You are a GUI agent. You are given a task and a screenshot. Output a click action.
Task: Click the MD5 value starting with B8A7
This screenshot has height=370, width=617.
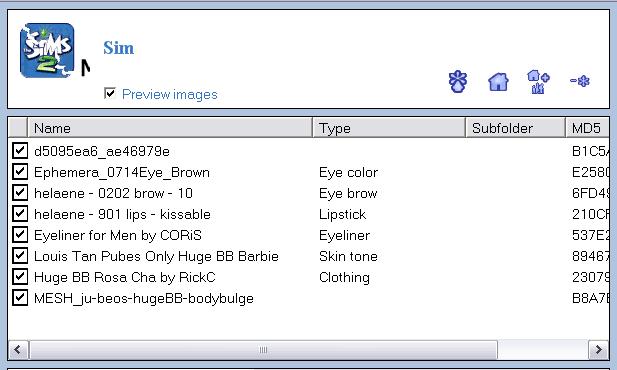pos(590,298)
